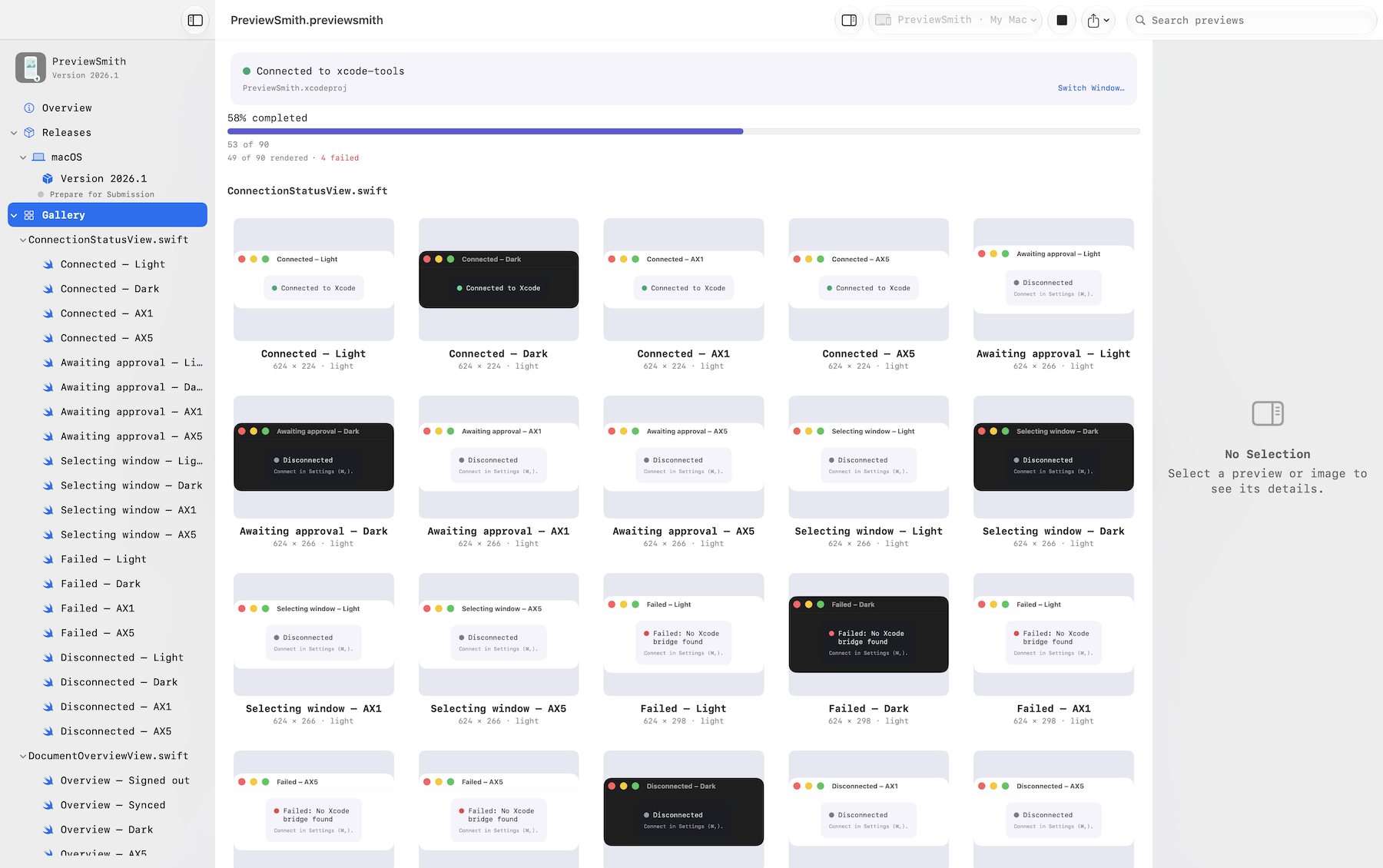1383x868 pixels.
Task: Toggle the inspector panel button in toolbar
Action: [x=849, y=20]
